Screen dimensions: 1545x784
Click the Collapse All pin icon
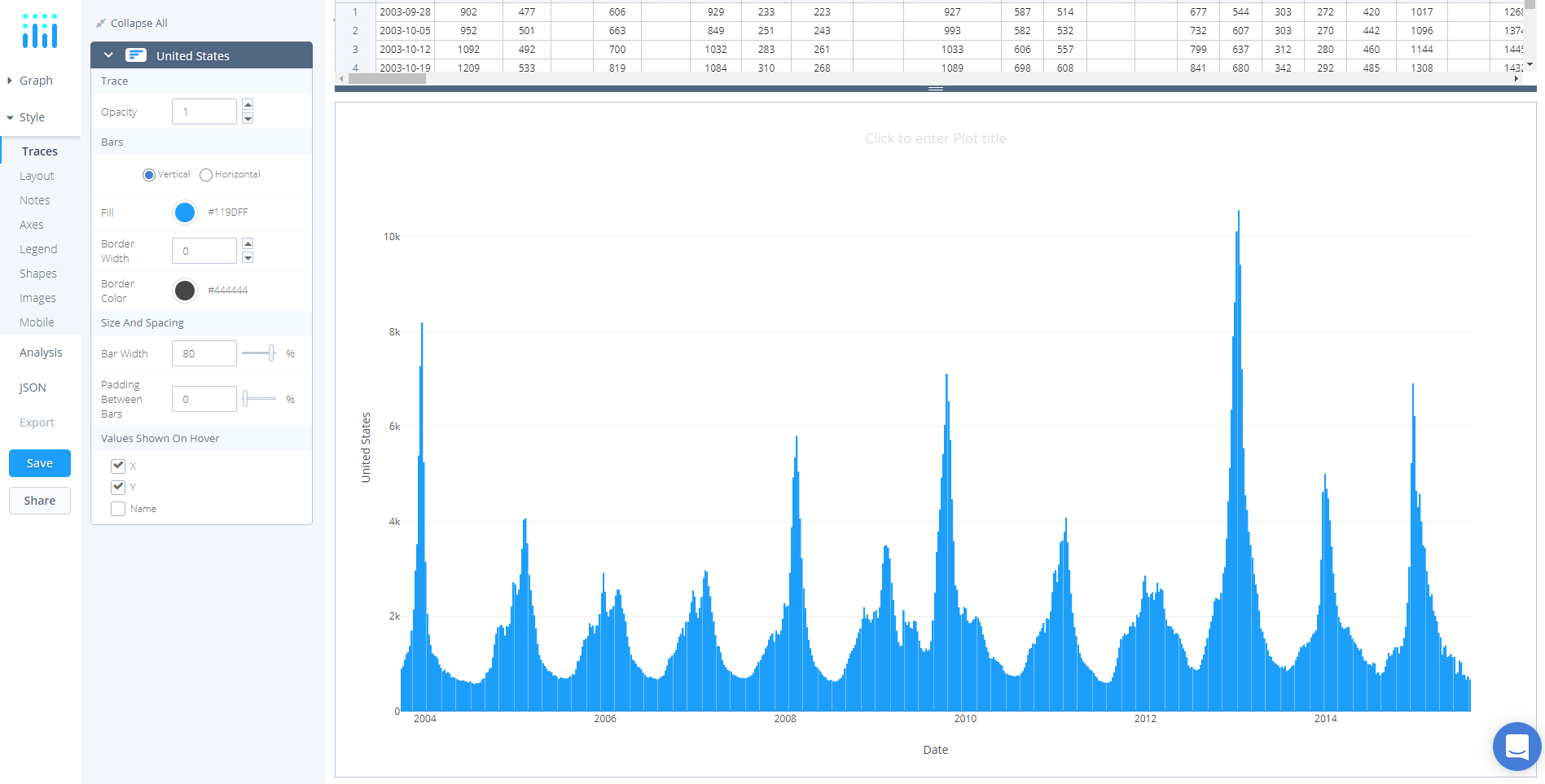pos(101,23)
